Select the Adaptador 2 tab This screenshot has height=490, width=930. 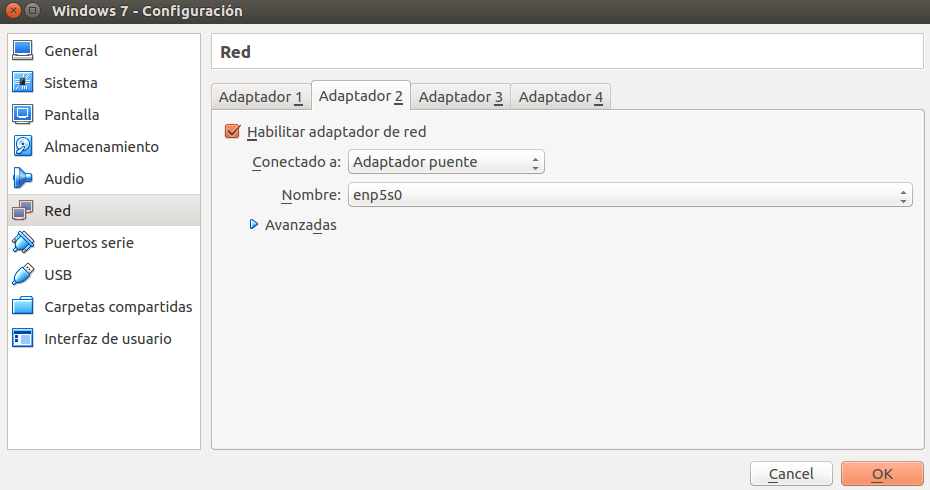tap(361, 96)
